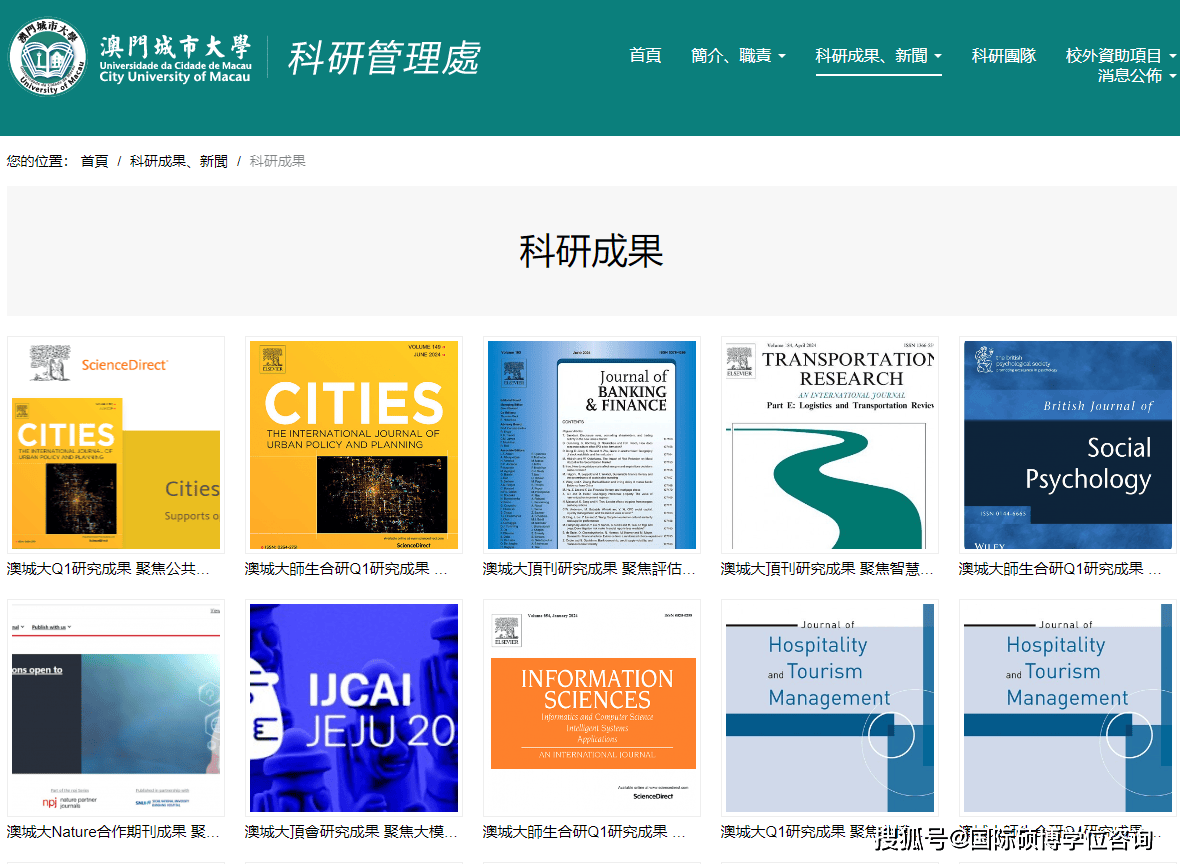Open the yellow CITIES journal cover thumbnail

coord(354,445)
